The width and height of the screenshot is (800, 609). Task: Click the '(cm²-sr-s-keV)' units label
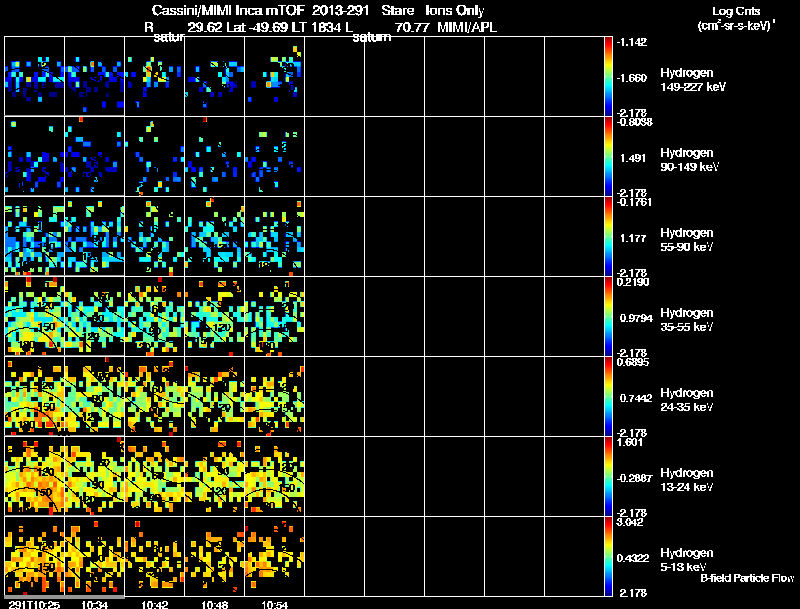[735, 25]
